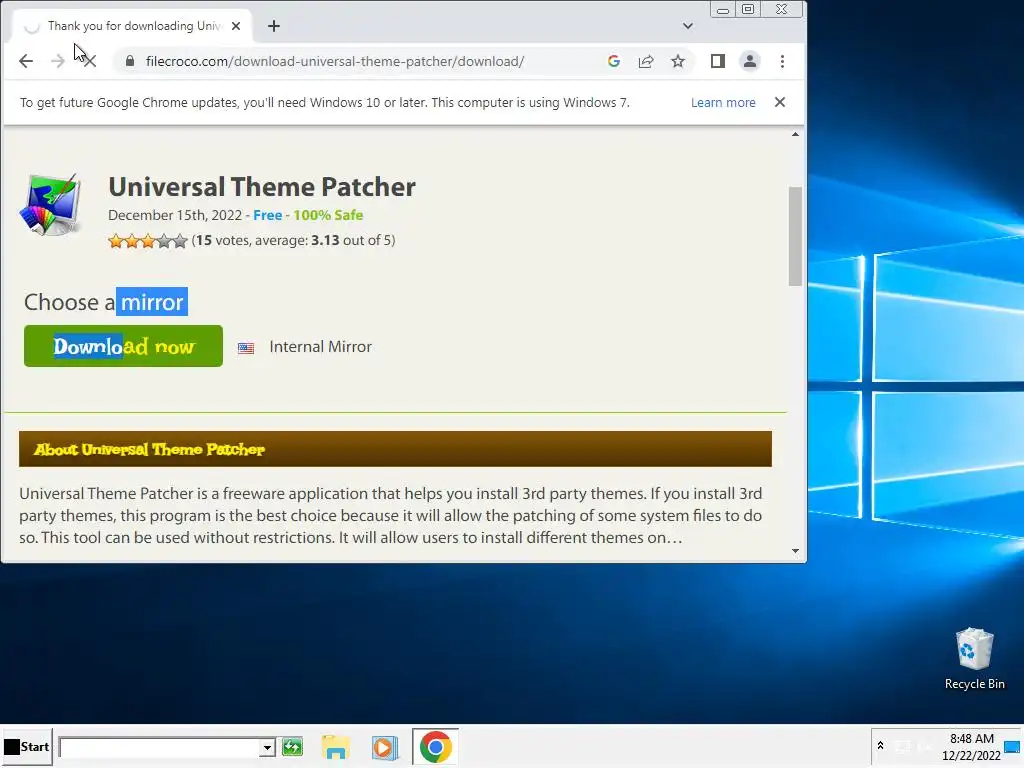This screenshot has height=768, width=1024.
Task: Open the Chrome profile avatar menu
Action: click(x=750, y=61)
